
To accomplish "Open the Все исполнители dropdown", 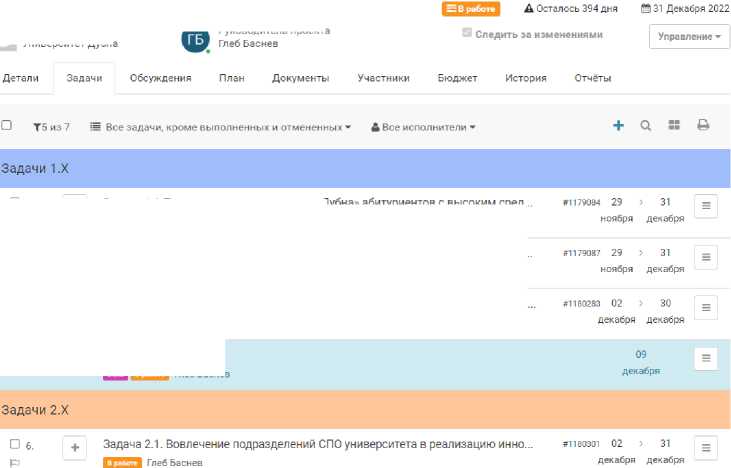I will click(x=423, y=127).
